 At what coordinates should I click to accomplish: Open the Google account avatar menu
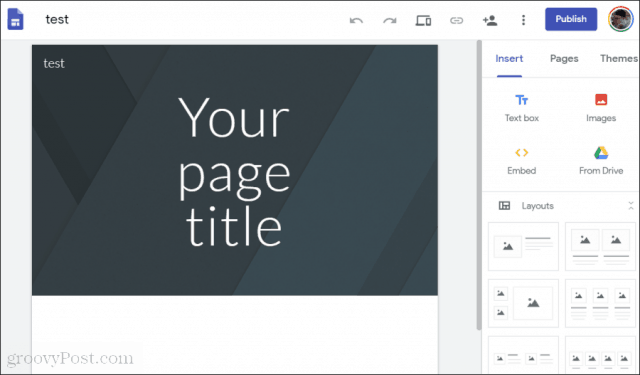(620, 19)
